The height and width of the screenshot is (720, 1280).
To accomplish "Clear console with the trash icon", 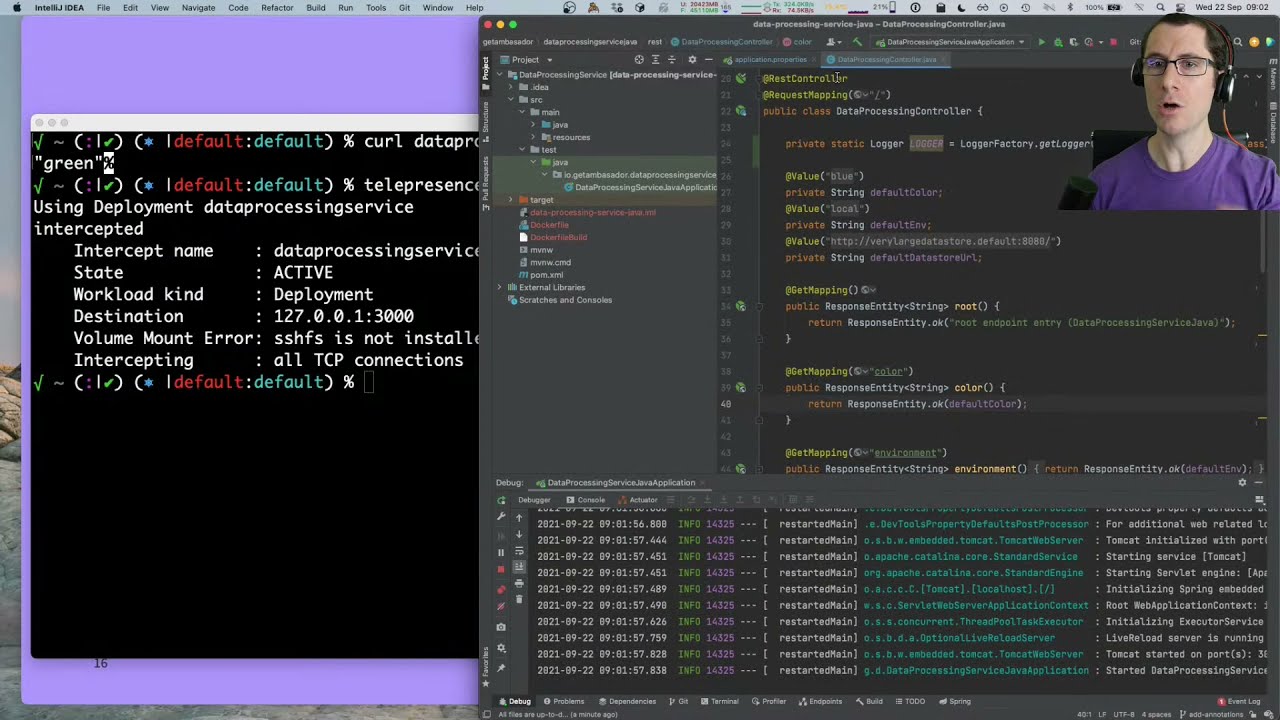I will click(x=519, y=599).
